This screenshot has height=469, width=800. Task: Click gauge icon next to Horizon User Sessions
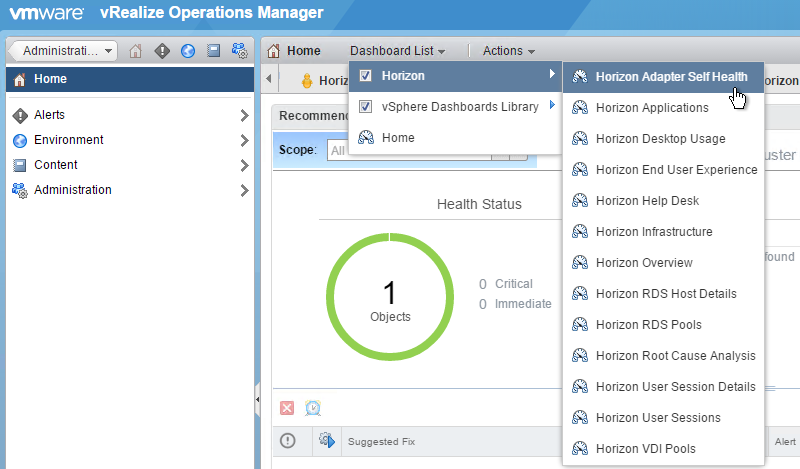tap(580, 417)
